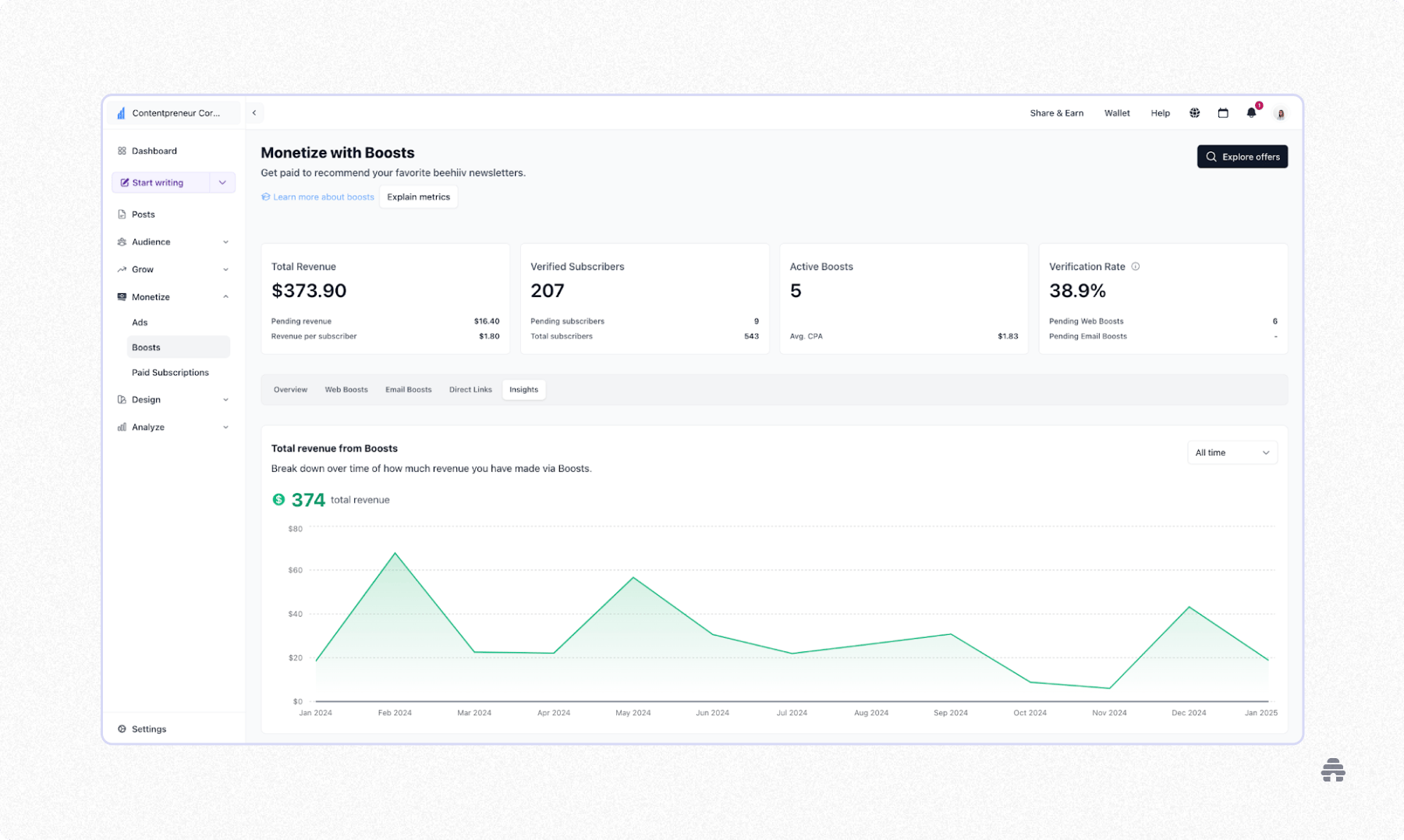Screen dimensions: 1404x840
Task: Open the Settings gear at sidebar bottom
Action: (122, 728)
